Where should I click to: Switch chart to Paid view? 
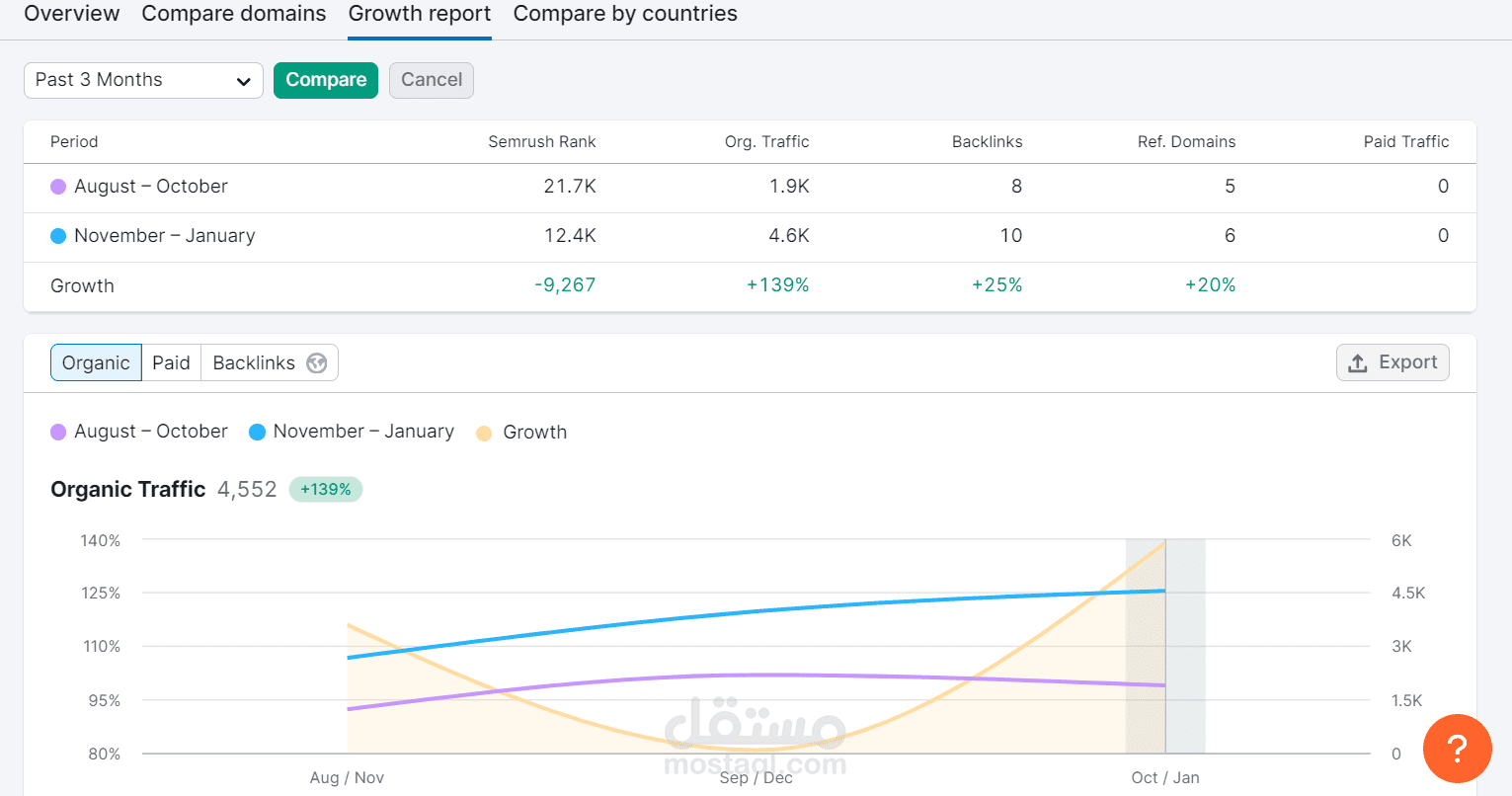point(171,363)
